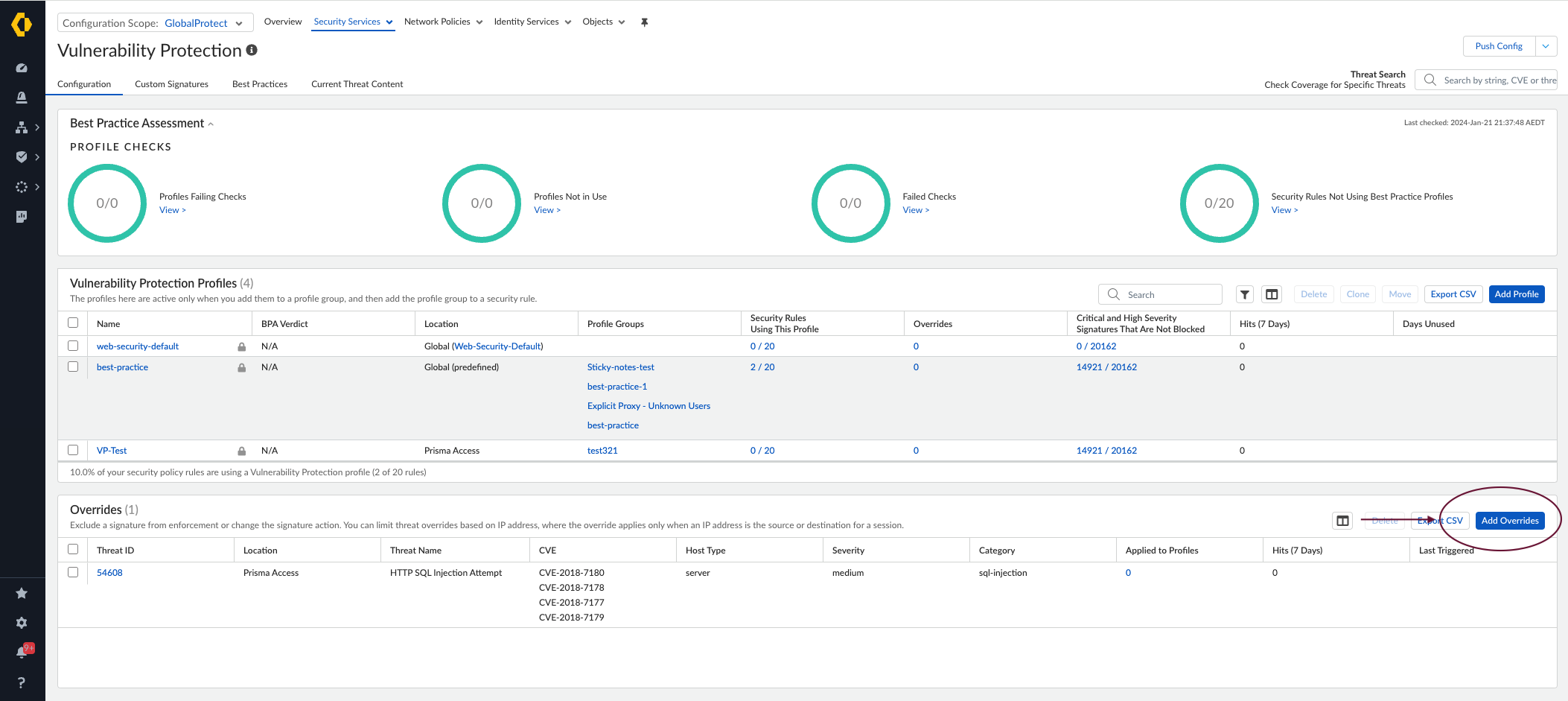Click the pin icon in top navigation
This screenshot has width=1568, height=701.
coord(645,22)
